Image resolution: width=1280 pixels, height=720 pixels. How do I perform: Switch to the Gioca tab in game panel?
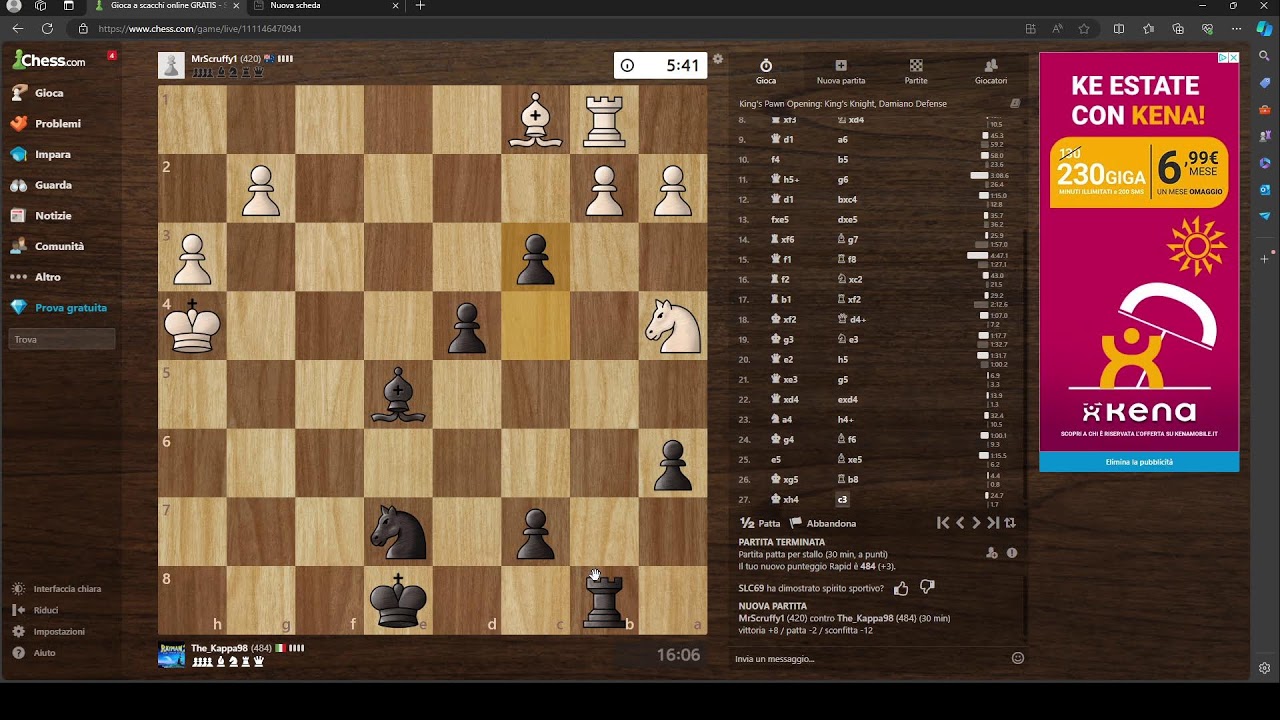pyautogui.click(x=766, y=71)
